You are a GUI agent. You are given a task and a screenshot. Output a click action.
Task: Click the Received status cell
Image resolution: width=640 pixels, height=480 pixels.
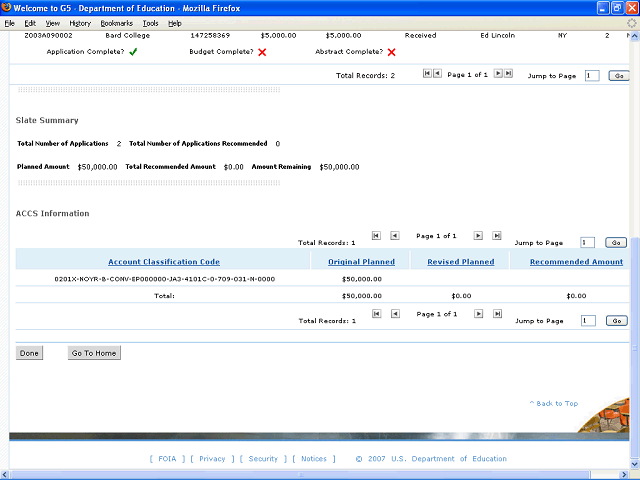coord(420,36)
